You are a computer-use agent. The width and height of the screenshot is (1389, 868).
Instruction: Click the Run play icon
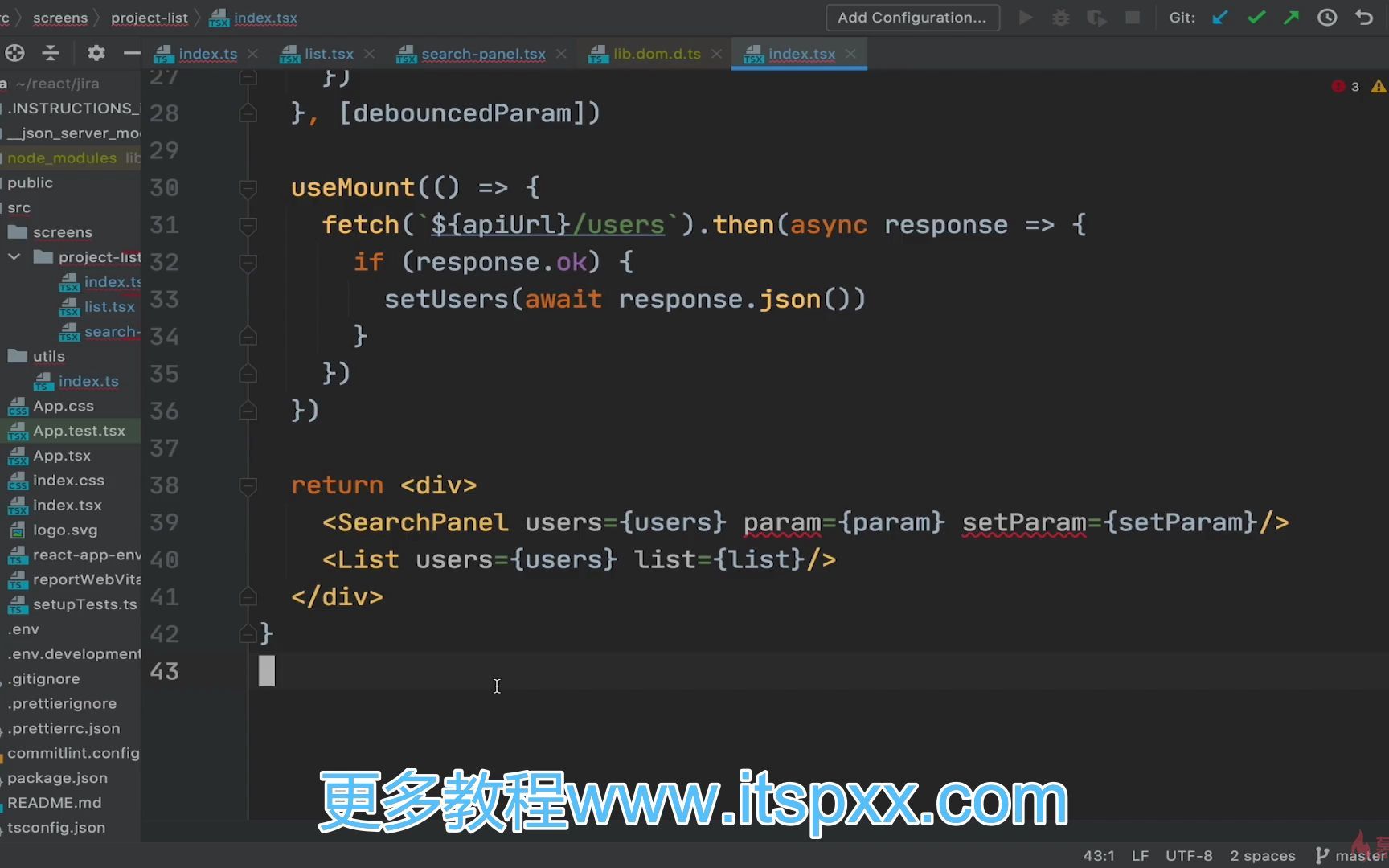point(1026,18)
